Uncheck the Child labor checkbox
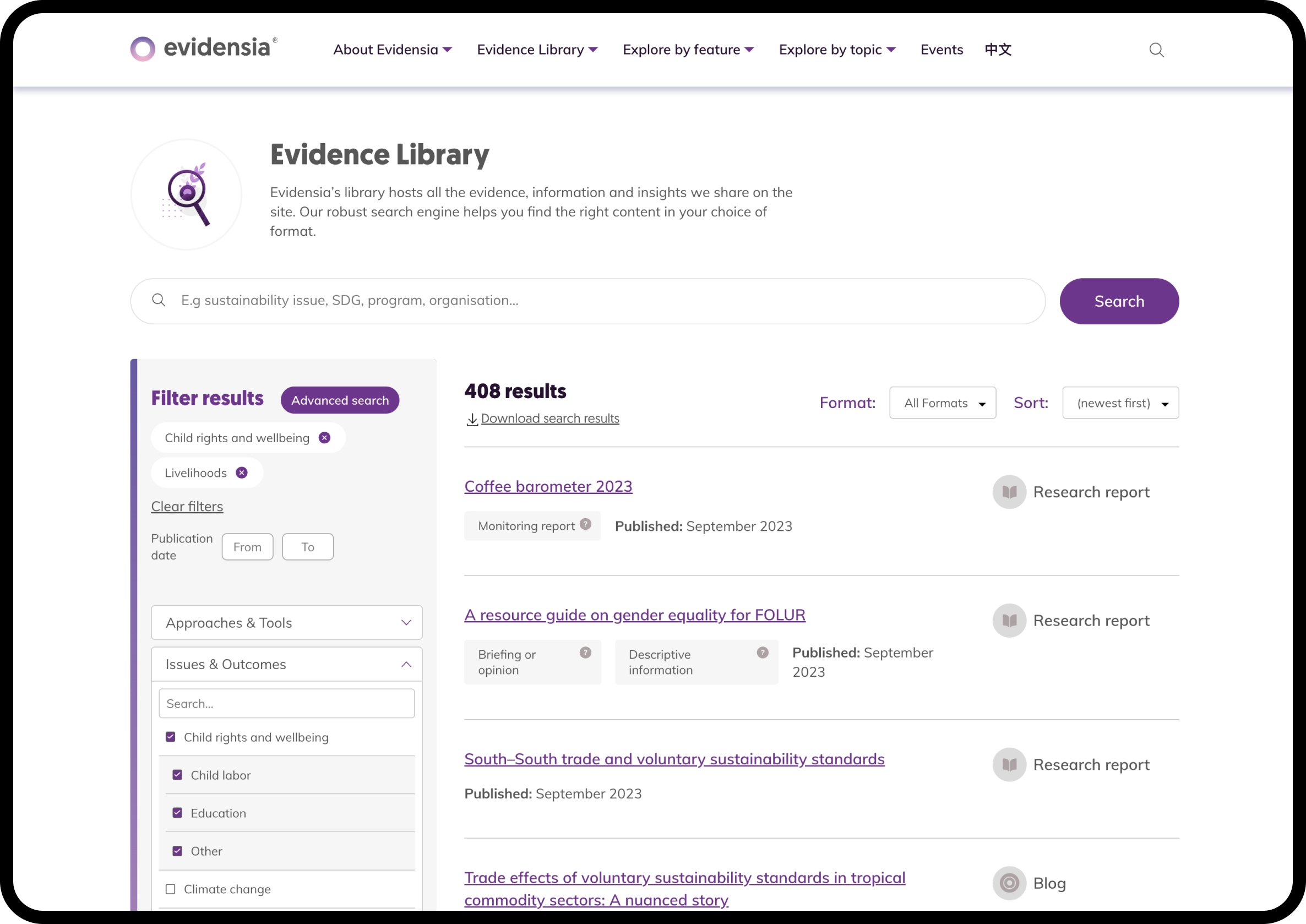The width and height of the screenshot is (1306, 924). click(x=177, y=775)
